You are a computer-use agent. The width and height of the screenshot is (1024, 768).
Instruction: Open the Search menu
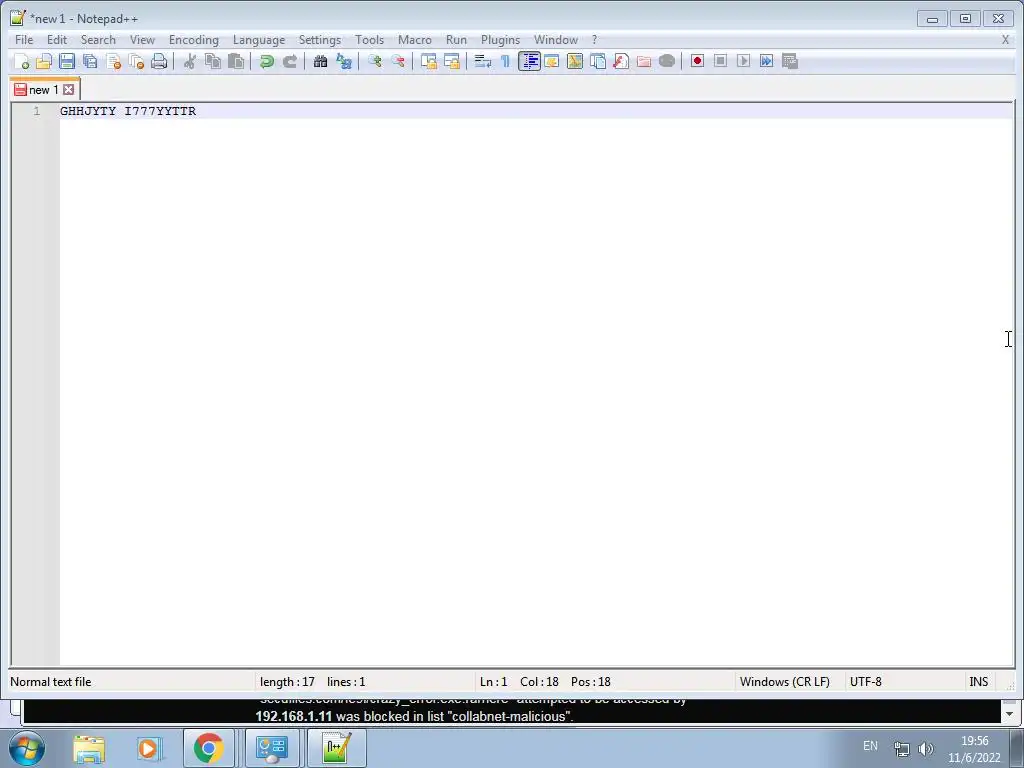pos(98,40)
